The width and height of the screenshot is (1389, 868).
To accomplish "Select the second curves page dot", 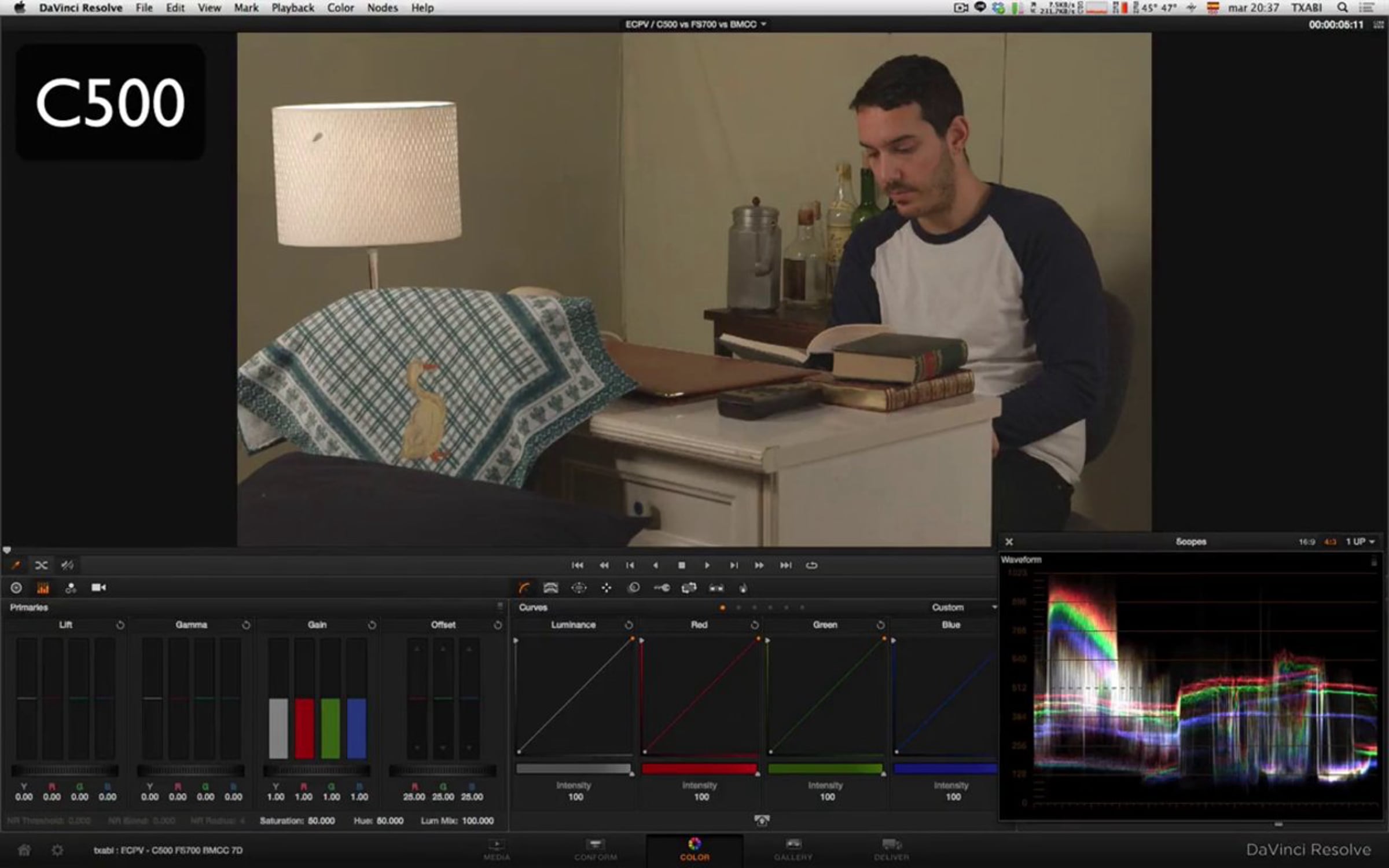I will [x=738, y=608].
